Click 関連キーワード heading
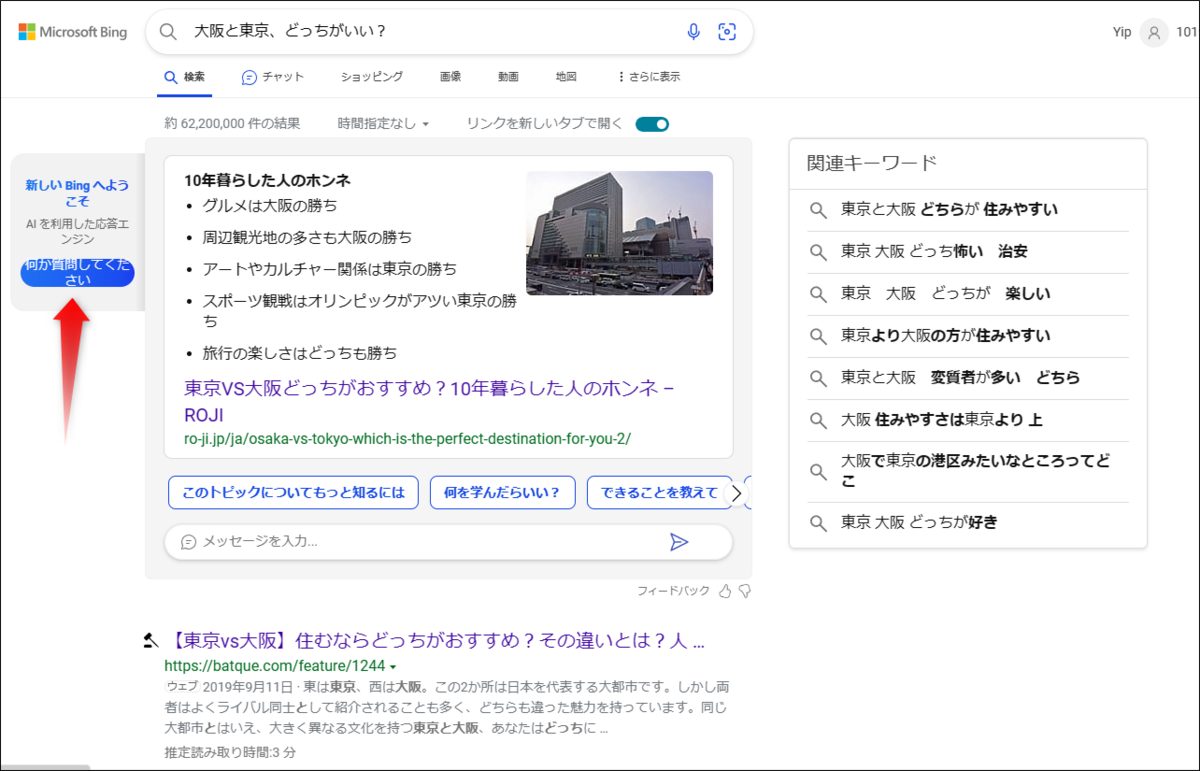The height and width of the screenshot is (771, 1200). [x=872, y=164]
